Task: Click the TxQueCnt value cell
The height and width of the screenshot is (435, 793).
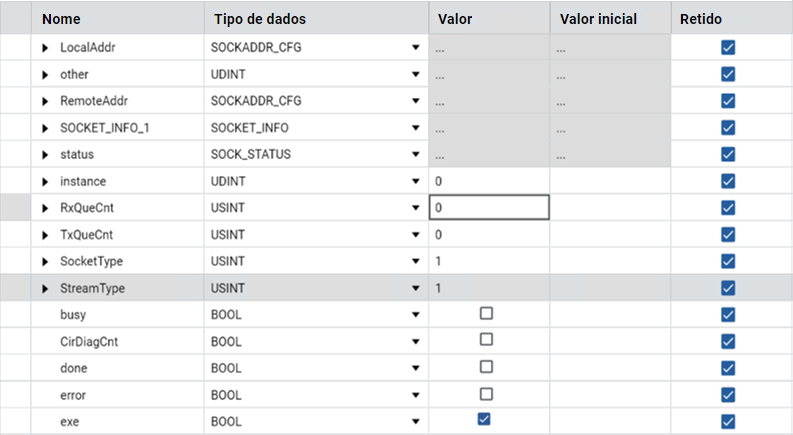Action: click(x=489, y=235)
